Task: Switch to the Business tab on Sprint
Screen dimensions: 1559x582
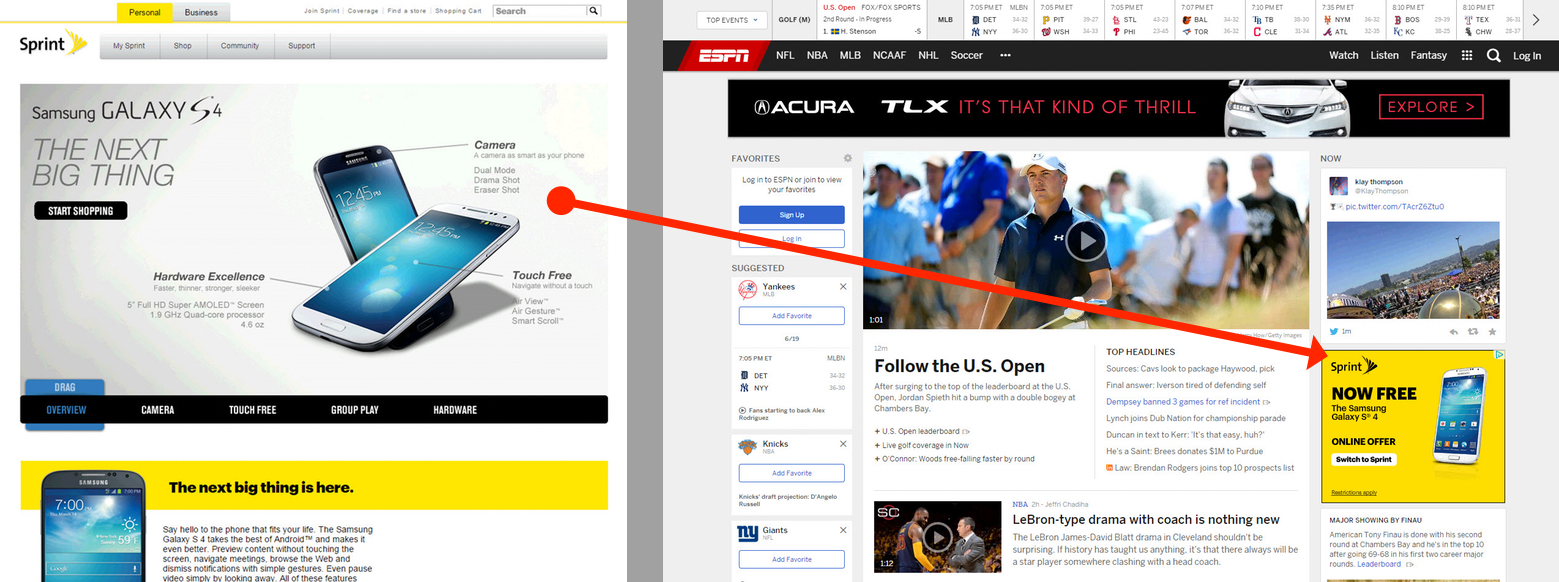Action: 201,12
